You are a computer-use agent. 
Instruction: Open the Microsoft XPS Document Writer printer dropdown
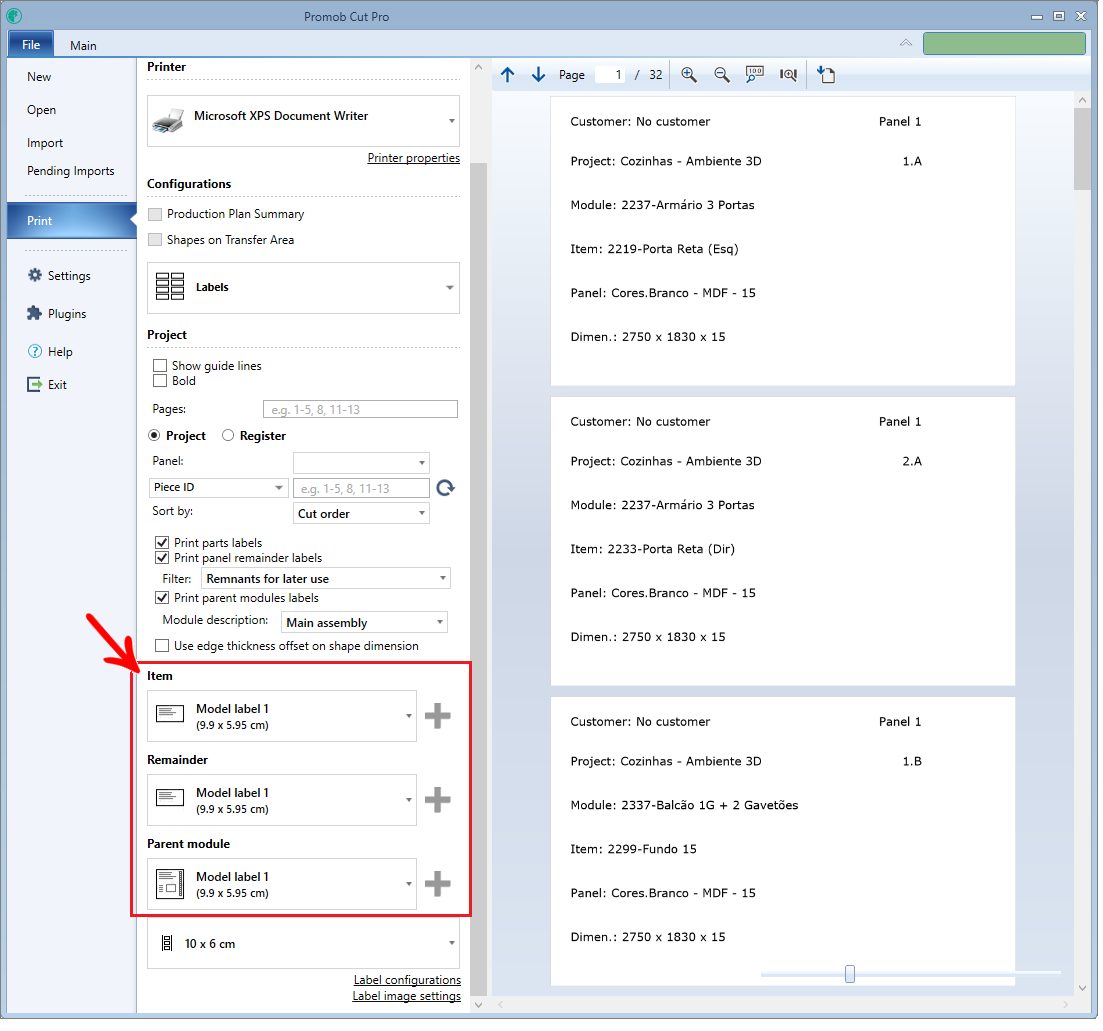pyautogui.click(x=303, y=121)
